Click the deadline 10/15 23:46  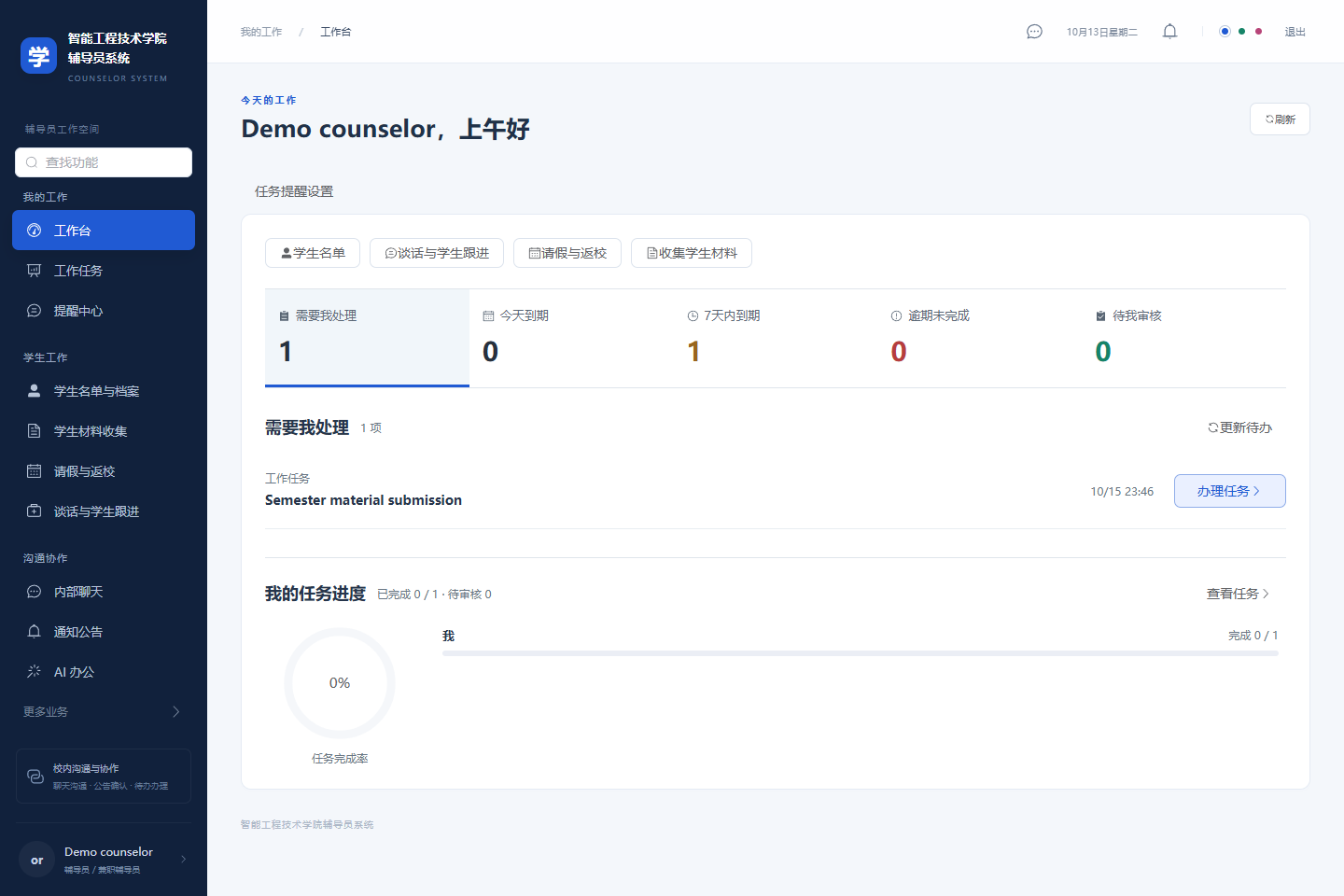point(1122,492)
